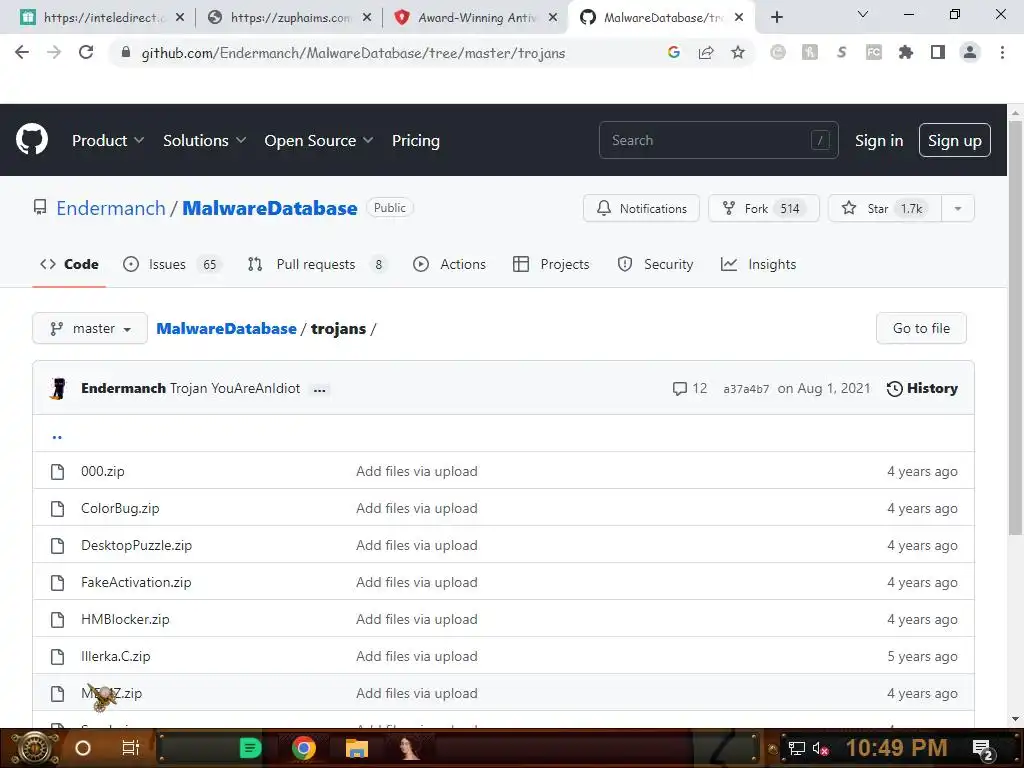
Task: Open the Chrome profile avatar
Action: [x=970, y=52]
